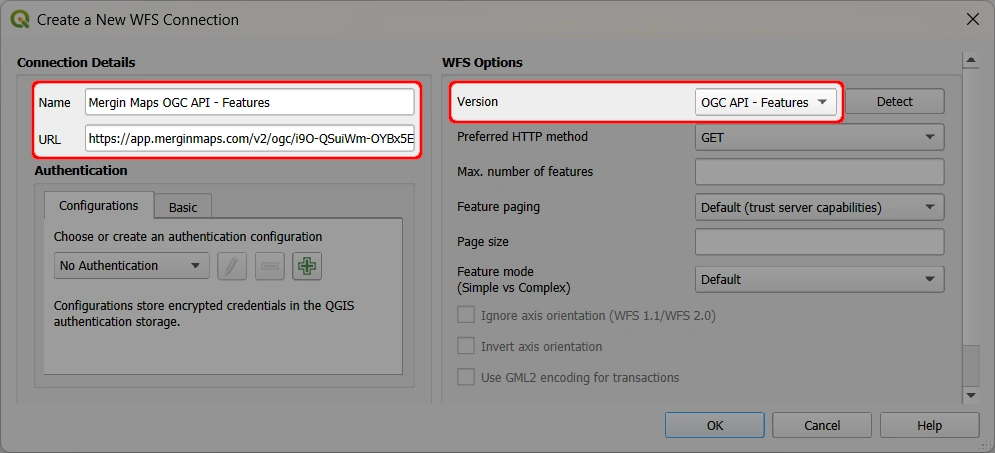Click the Max. number of features field
The width and height of the screenshot is (995, 453).
coord(819,172)
